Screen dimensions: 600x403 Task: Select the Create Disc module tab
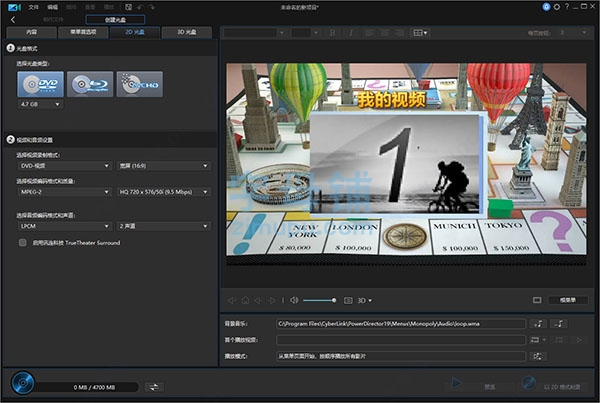point(115,20)
